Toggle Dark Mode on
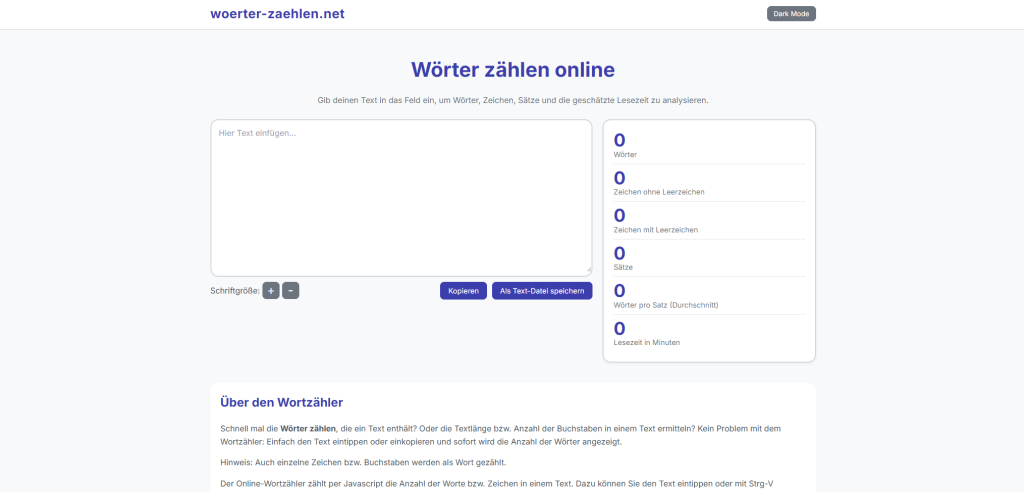Image resolution: width=1024 pixels, height=492 pixels. click(791, 14)
